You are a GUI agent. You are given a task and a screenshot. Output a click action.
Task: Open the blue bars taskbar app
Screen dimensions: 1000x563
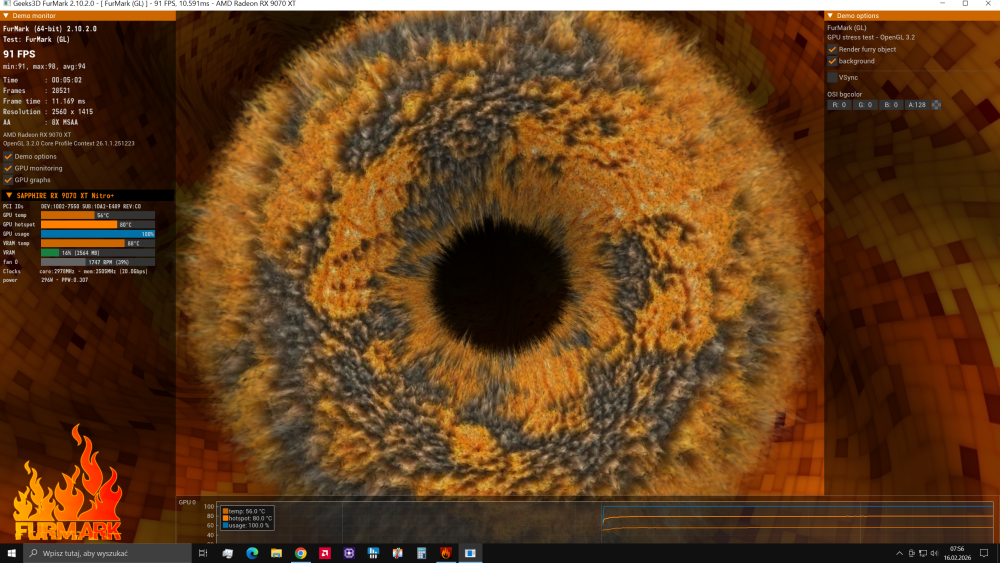(x=373, y=553)
